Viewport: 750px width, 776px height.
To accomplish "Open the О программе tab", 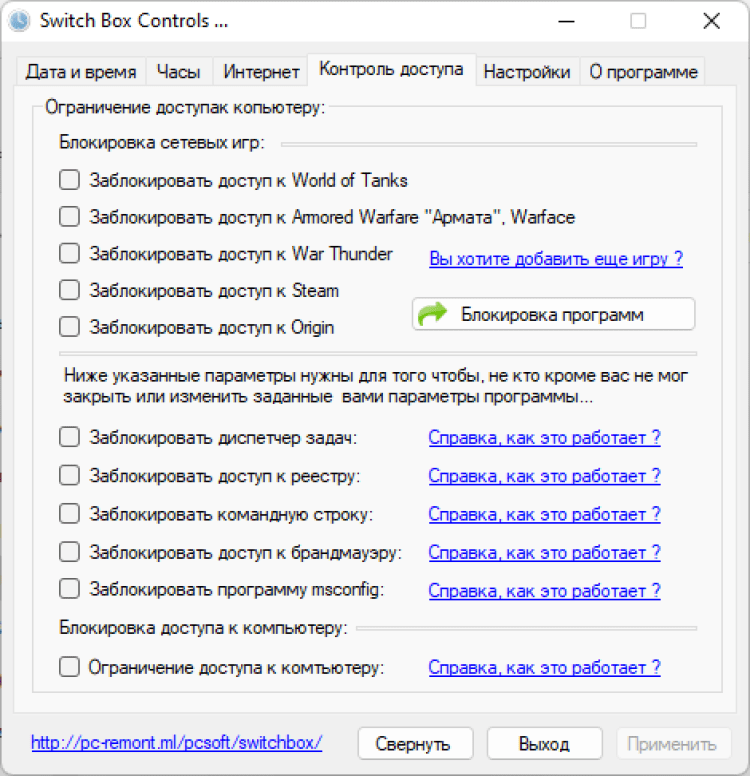I will tap(644, 72).
